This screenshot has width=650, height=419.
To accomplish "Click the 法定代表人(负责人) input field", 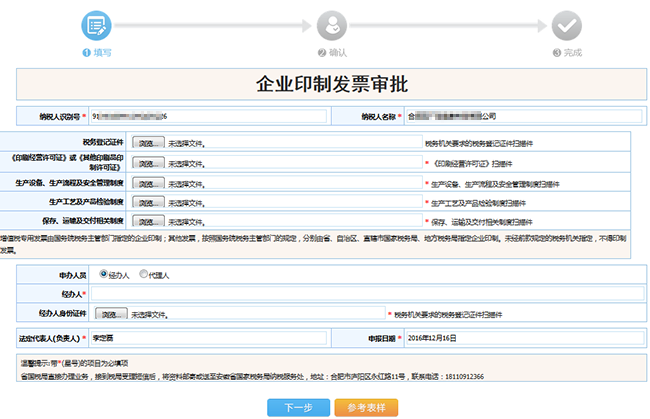I will click(208, 338).
